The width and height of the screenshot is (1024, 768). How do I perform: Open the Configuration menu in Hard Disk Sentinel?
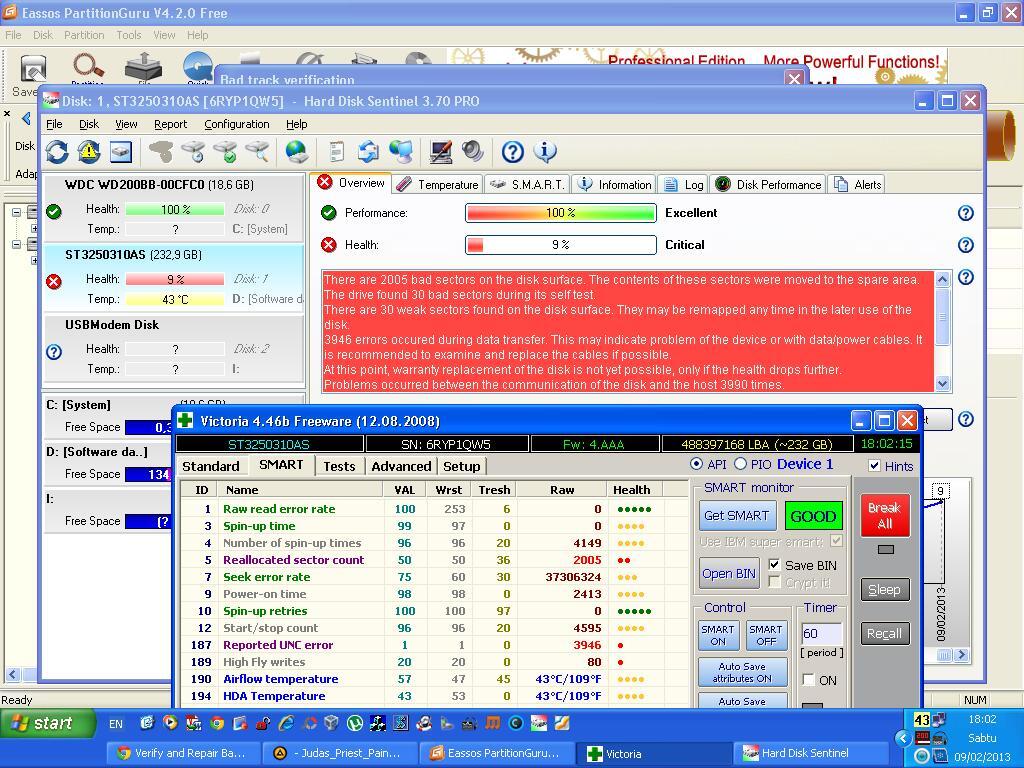tap(236, 124)
